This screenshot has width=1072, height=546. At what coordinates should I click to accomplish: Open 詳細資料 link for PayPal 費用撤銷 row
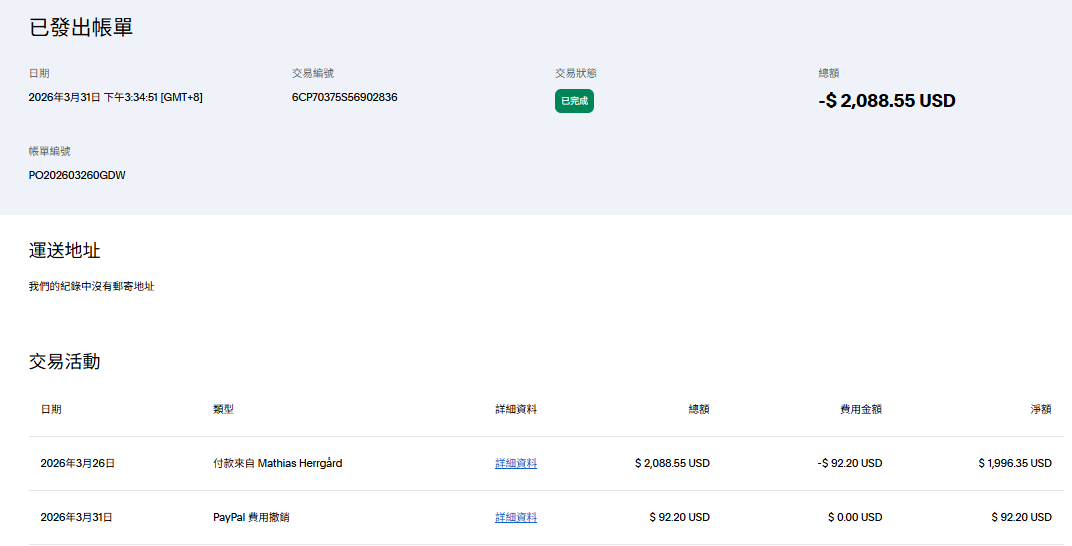pos(515,518)
